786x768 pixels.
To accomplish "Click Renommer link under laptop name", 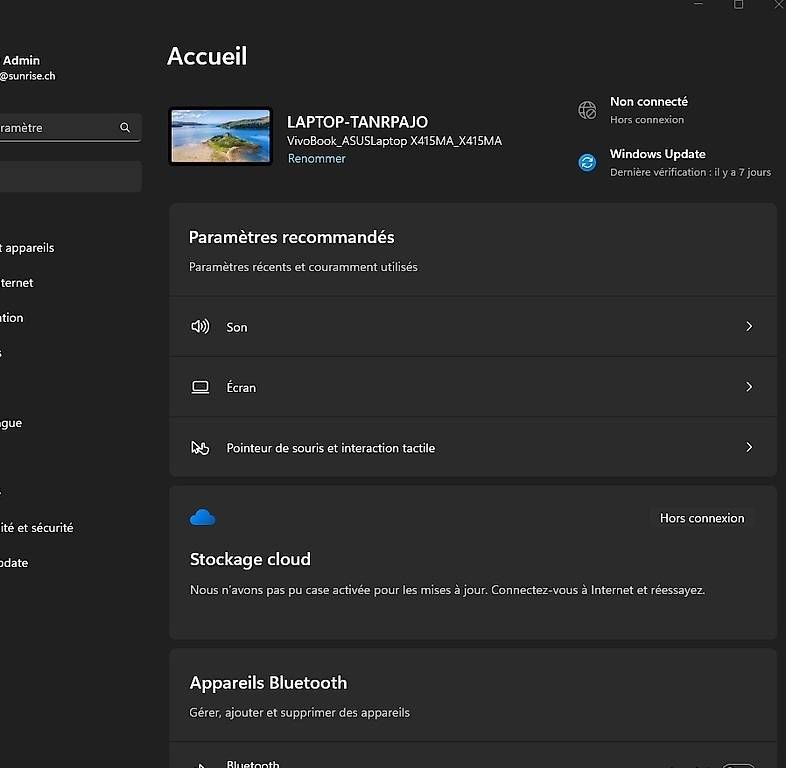I will click(316, 158).
